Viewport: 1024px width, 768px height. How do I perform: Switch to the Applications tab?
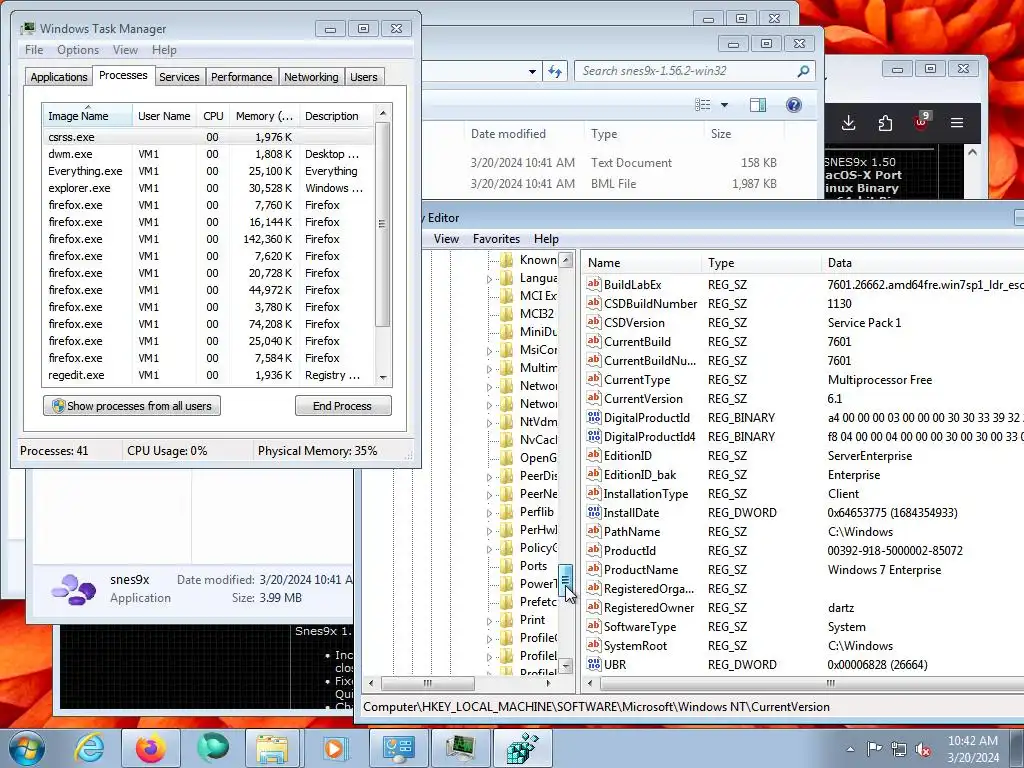59,77
